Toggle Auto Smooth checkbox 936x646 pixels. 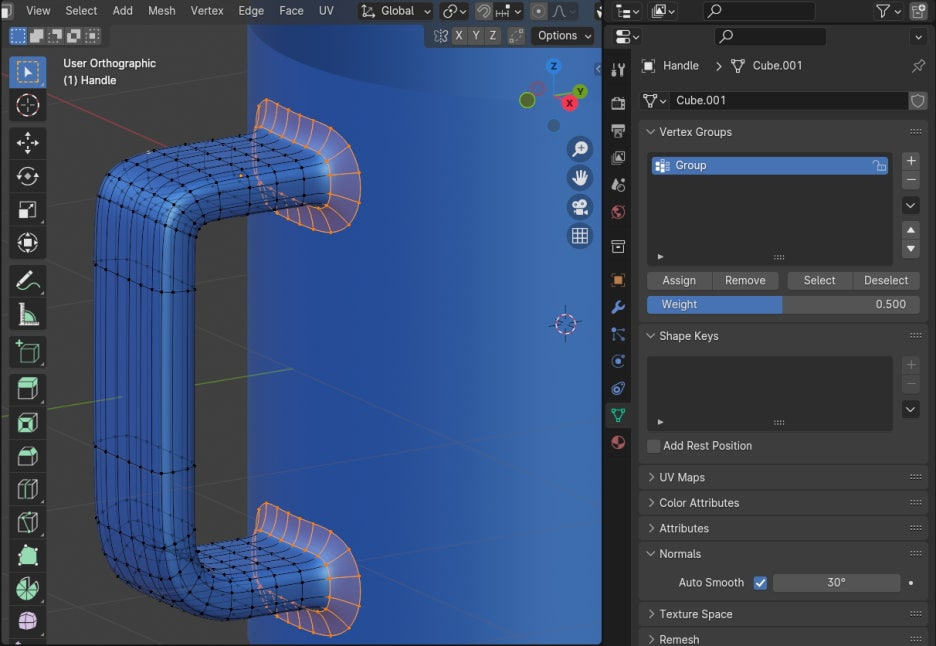(x=760, y=583)
